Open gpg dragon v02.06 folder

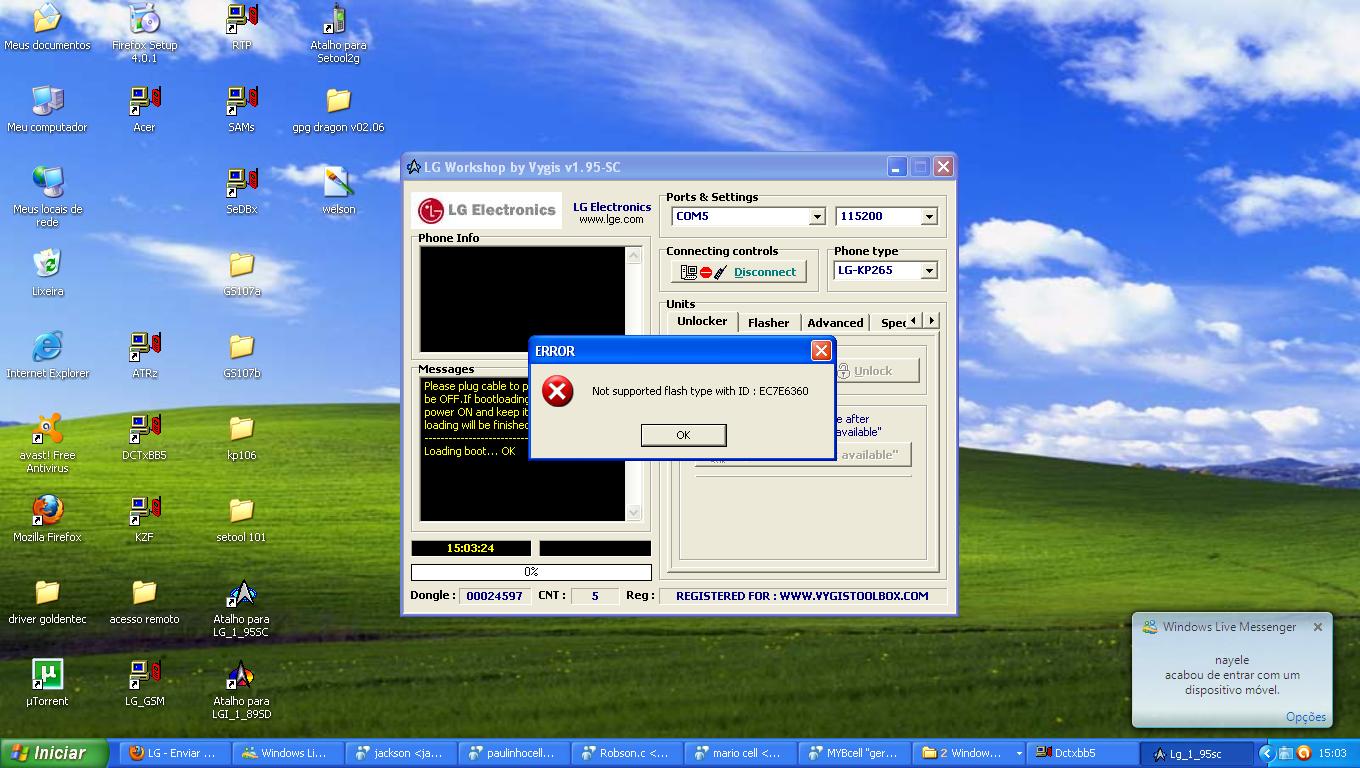click(x=338, y=109)
